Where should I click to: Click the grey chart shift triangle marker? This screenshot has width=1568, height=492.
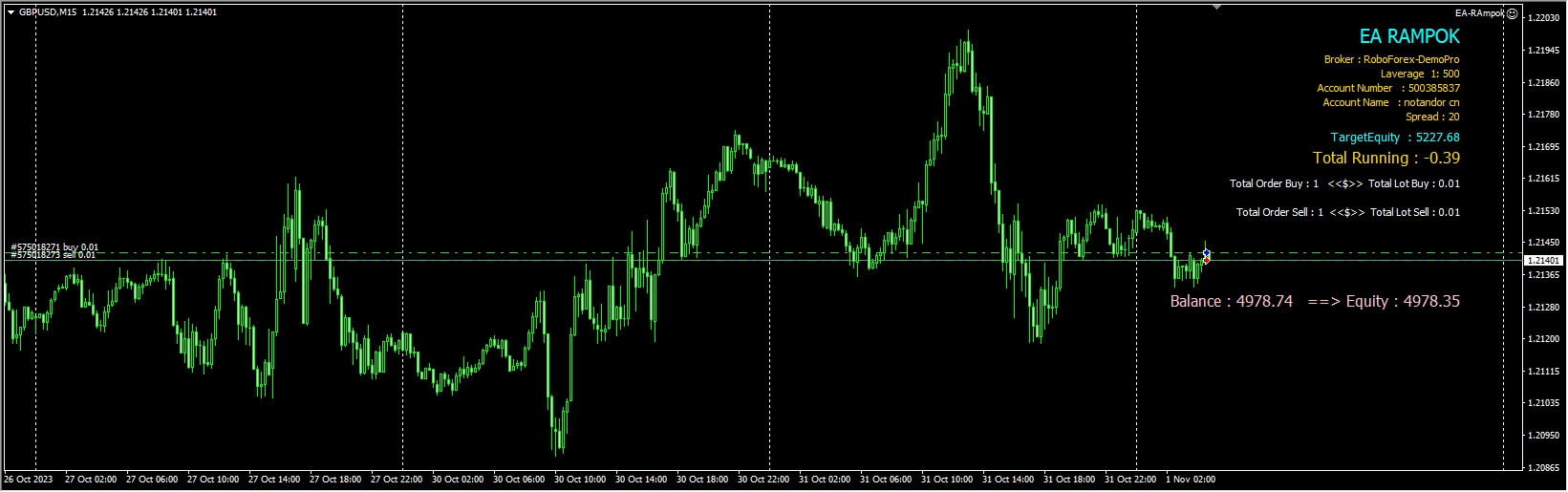pos(1216,7)
